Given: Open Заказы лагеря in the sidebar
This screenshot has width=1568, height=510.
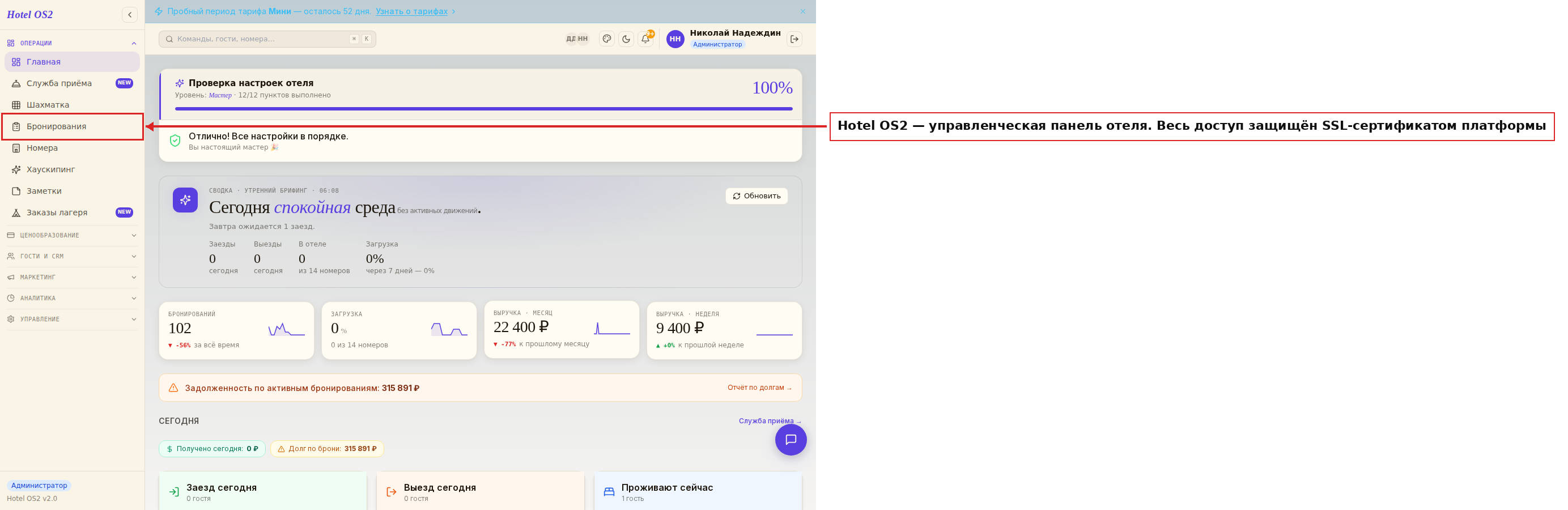Looking at the screenshot, I should (x=72, y=212).
